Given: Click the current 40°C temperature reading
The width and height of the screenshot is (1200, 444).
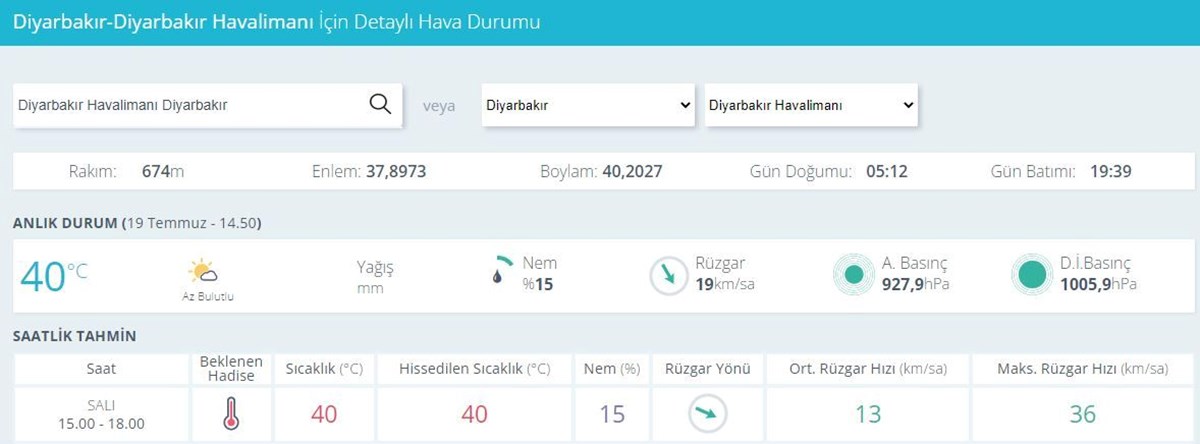Looking at the screenshot, I should click(x=54, y=277).
